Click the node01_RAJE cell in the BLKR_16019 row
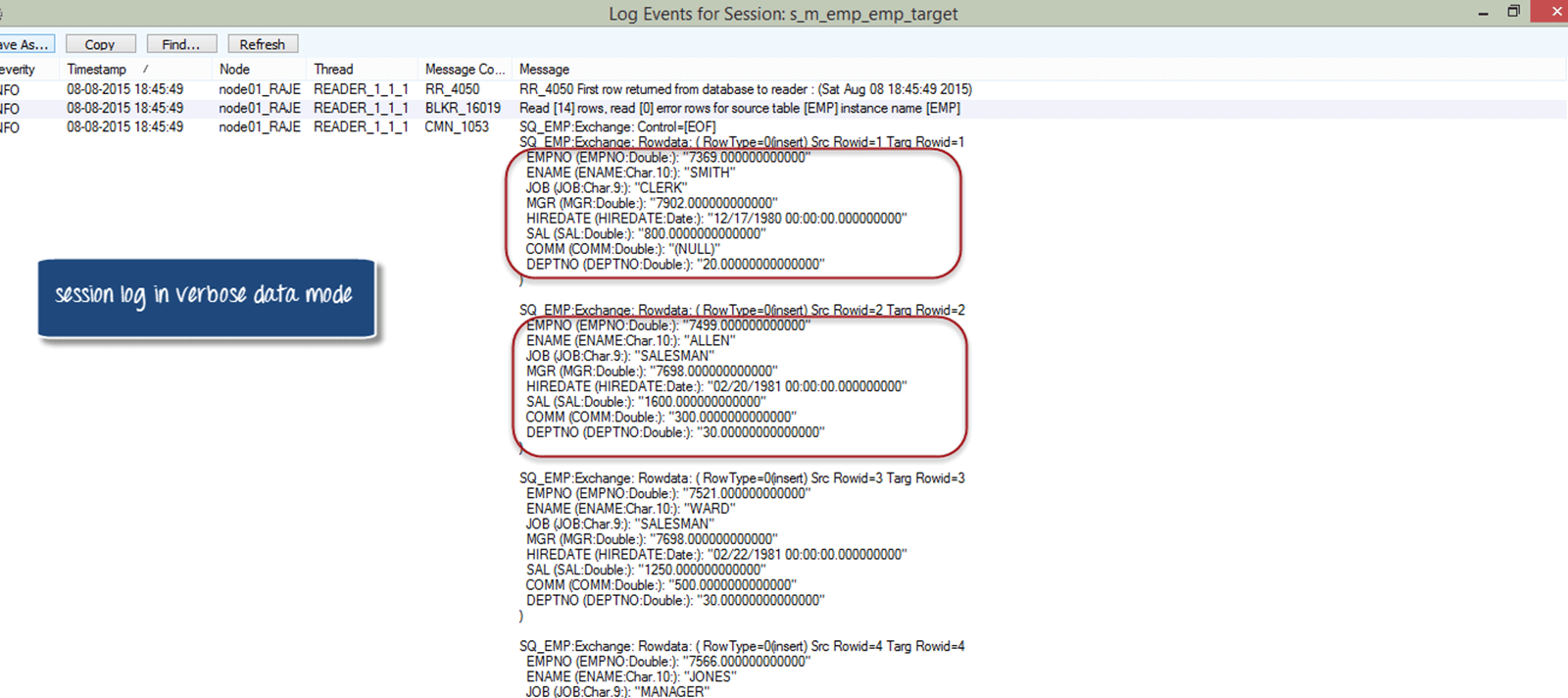Image resolution: width=1568 pixels, height=698 pixels. click(260, 108)
